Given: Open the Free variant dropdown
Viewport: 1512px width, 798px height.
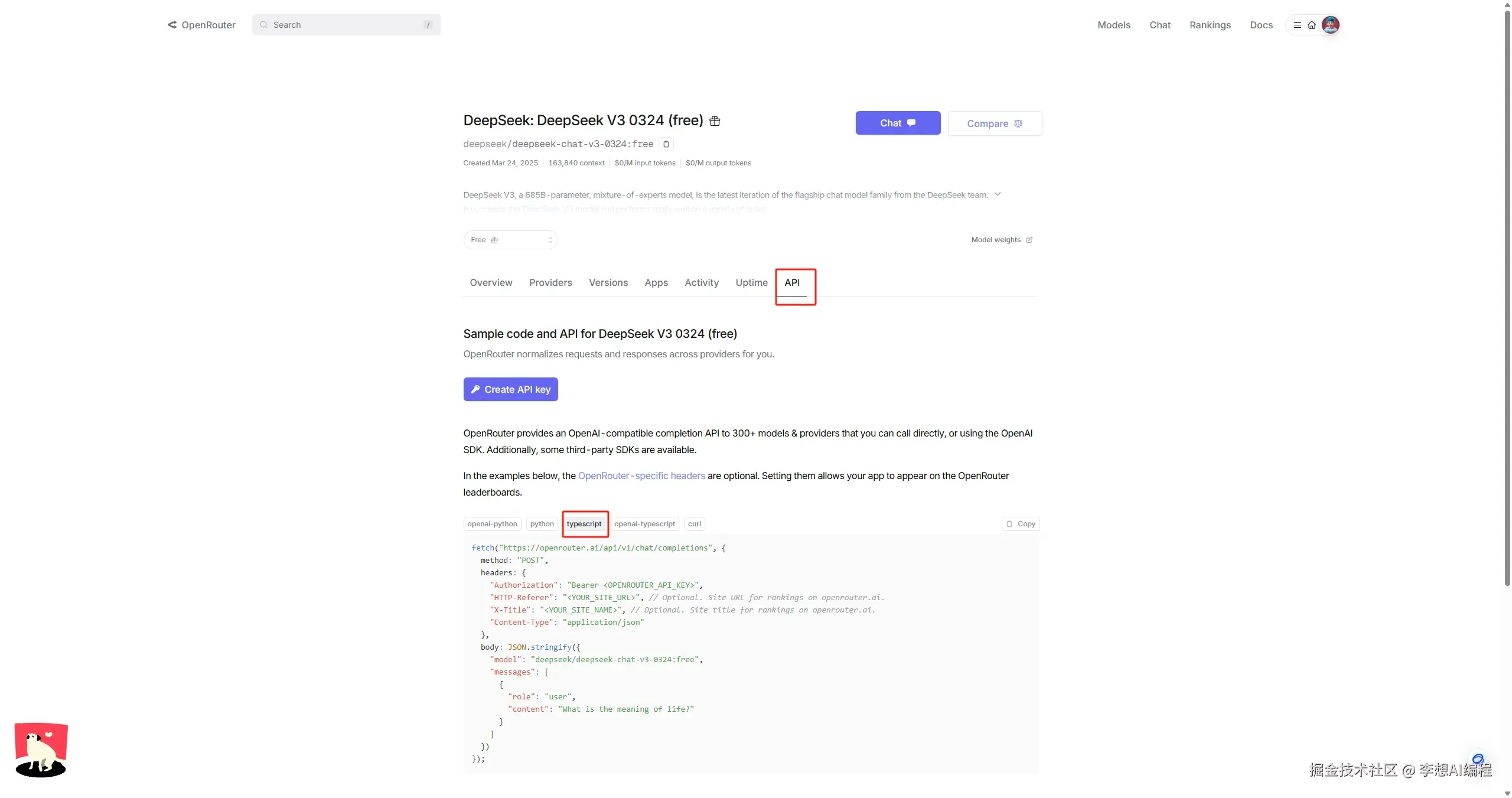Looking at the screenshot, I should [x=510, y=240].
